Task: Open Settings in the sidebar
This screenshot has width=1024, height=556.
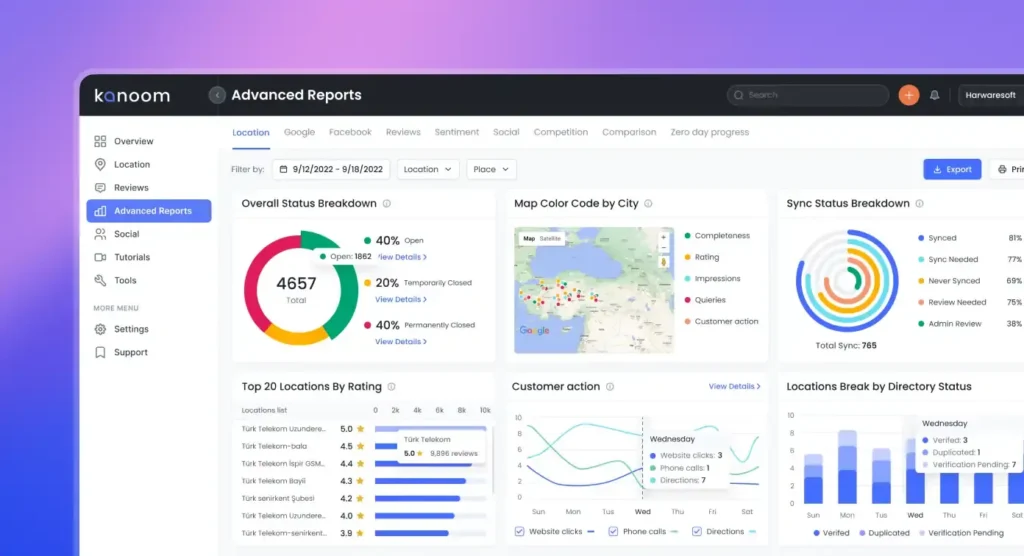Action: 130,329
